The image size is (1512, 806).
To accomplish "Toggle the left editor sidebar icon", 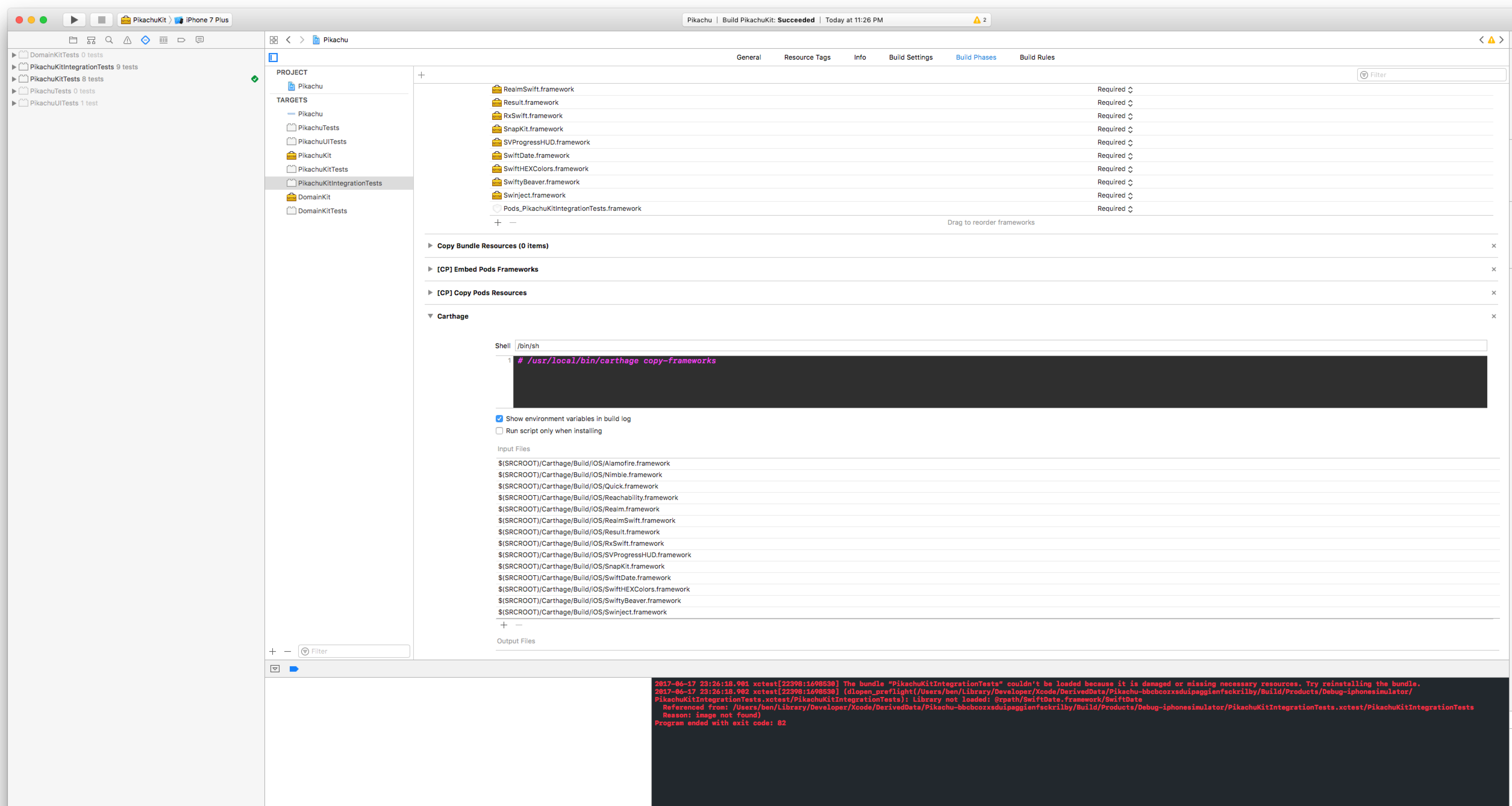I will (x=273, y=57).
